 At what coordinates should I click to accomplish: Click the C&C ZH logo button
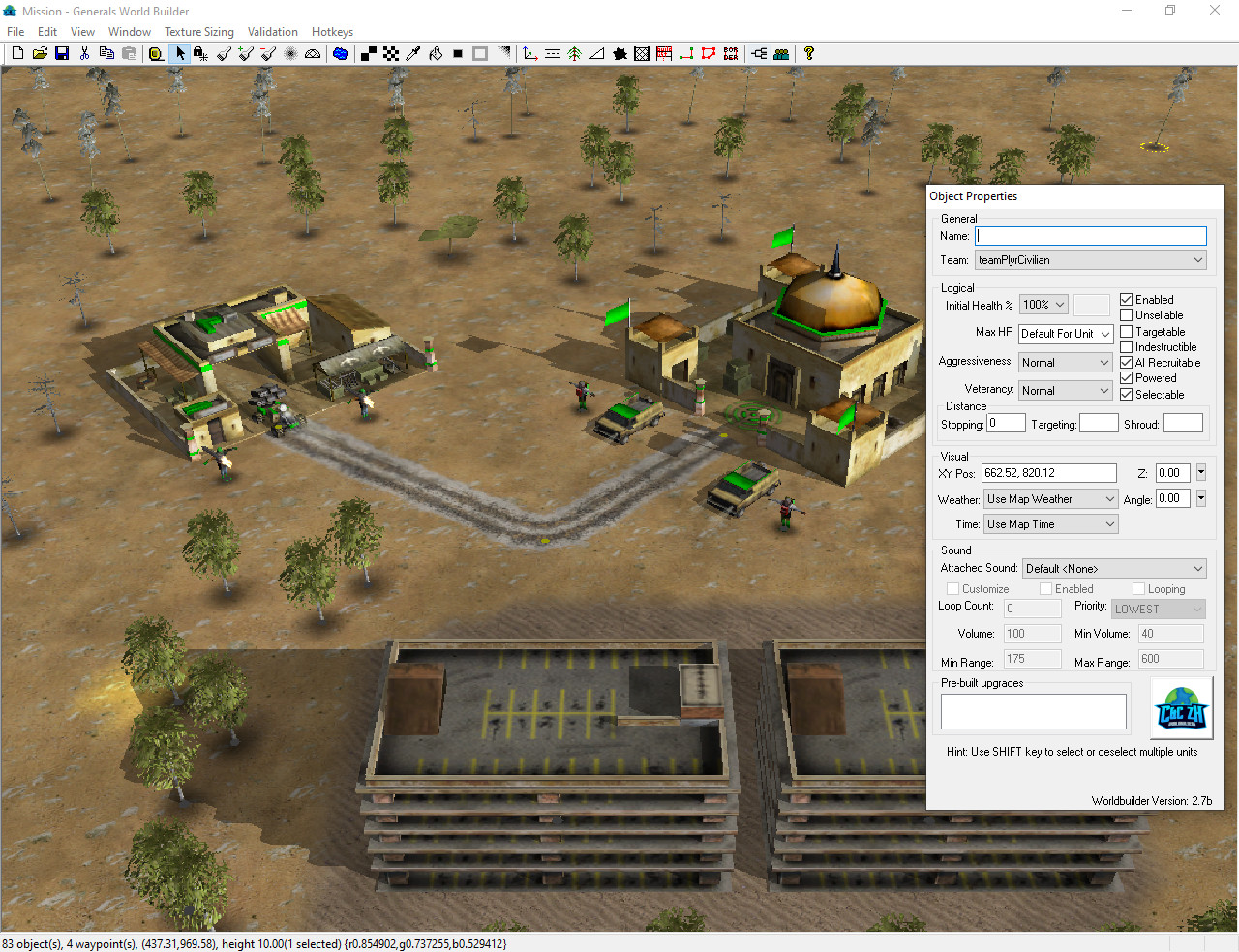pos(1181,707)
